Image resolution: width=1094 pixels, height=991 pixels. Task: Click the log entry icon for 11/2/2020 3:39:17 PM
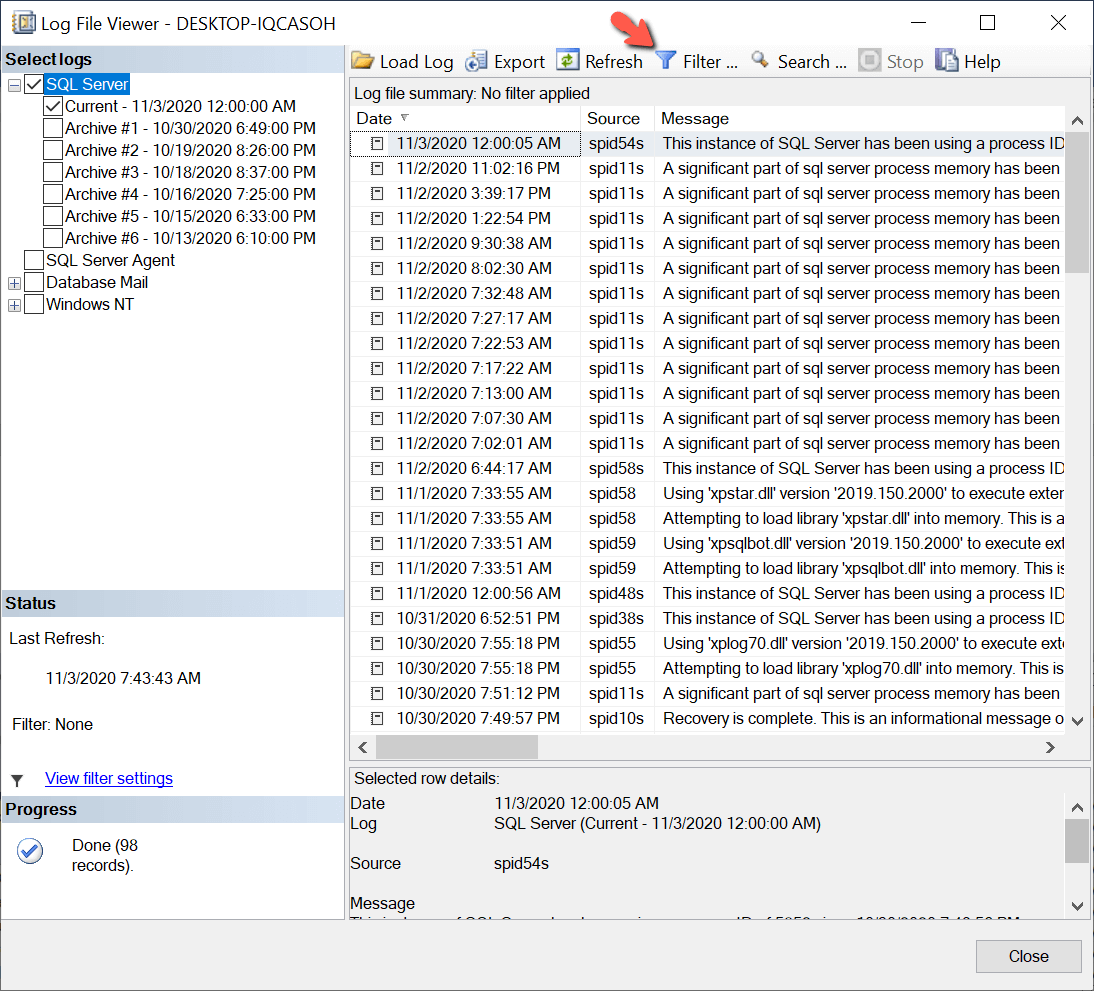pyautogui.click(x=377, y=193)
